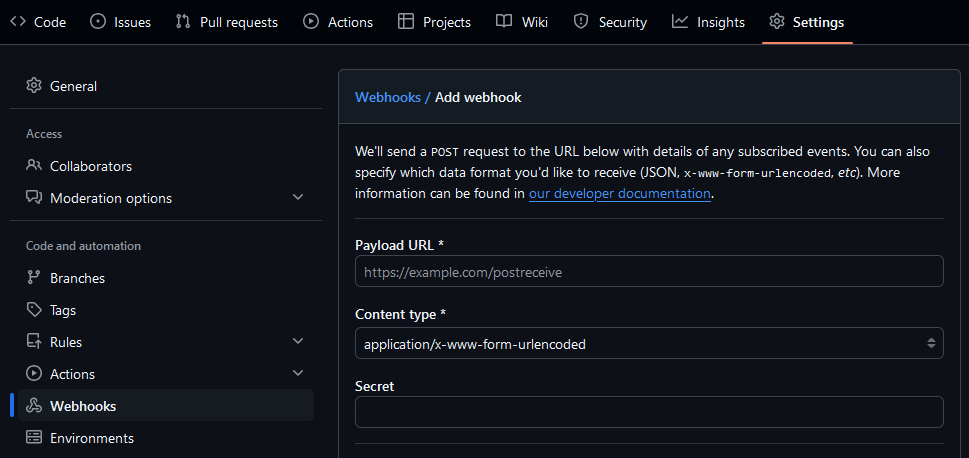The width and height of the screenshot is (969, 458).
Task: Click the Collaborators people icon
Action: click(x=34, y=166)
